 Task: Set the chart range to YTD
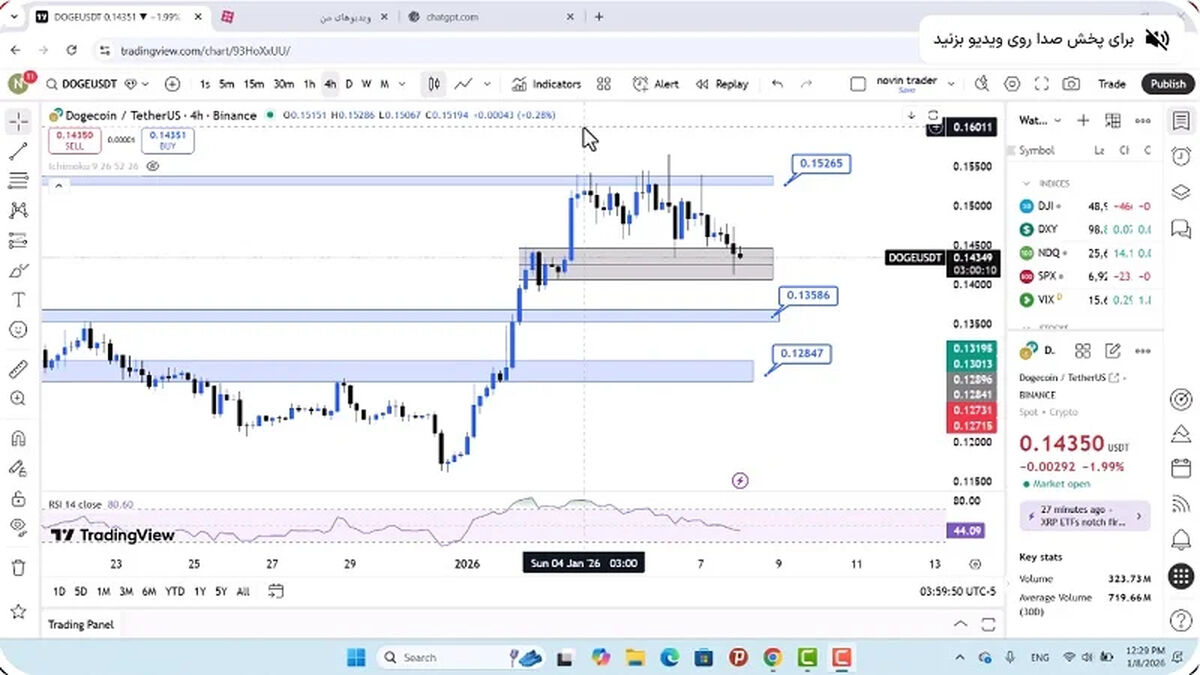coord(175,592)
